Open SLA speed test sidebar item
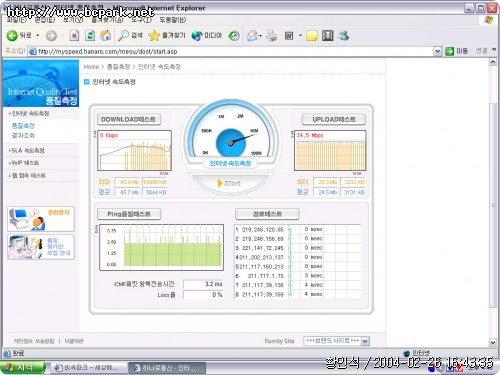500x375 pixels. click(x=28, y=151)
